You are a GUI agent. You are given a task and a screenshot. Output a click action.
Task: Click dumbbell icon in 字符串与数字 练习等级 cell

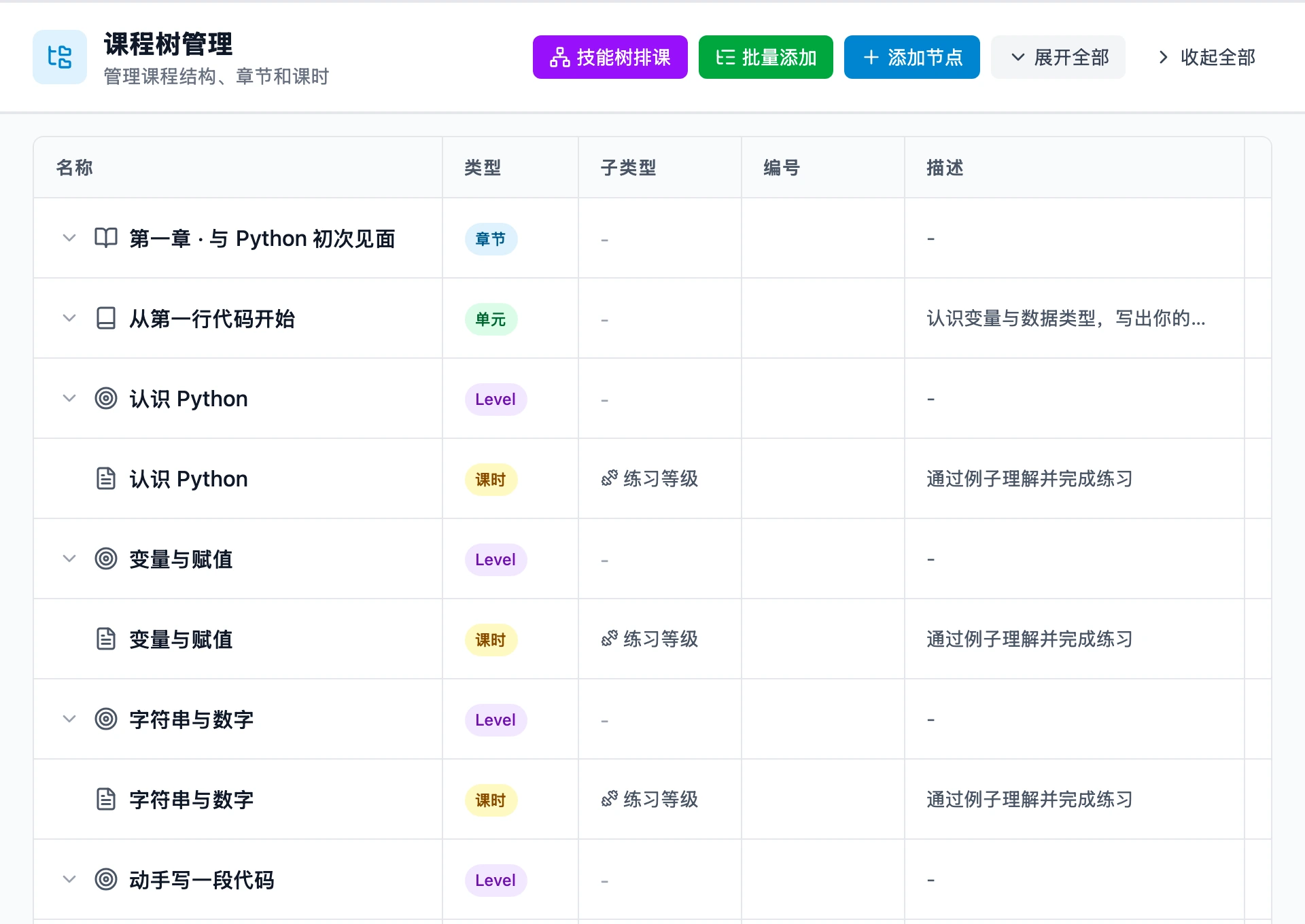[610, 799]
